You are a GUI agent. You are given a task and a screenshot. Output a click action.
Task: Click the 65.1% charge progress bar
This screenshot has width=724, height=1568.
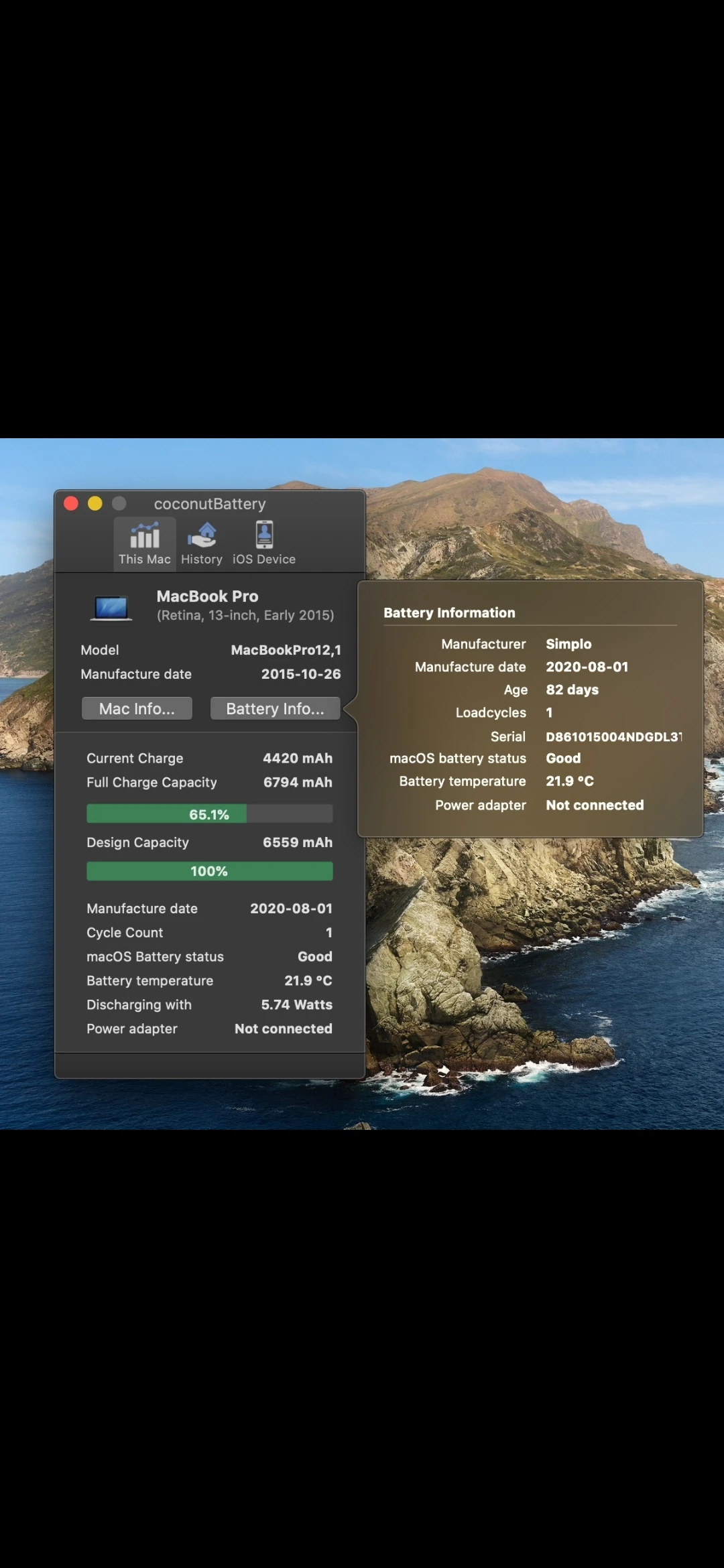pos(209,814)
